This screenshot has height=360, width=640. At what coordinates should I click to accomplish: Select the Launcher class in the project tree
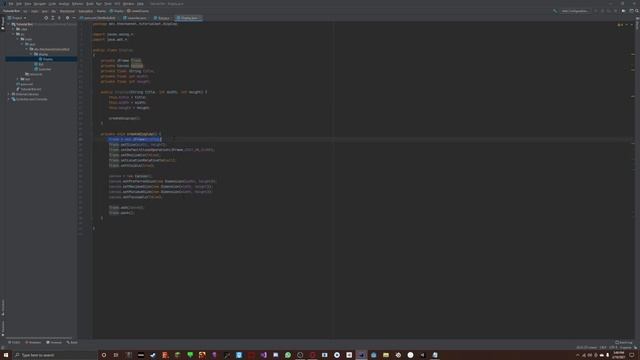point(43,69)
